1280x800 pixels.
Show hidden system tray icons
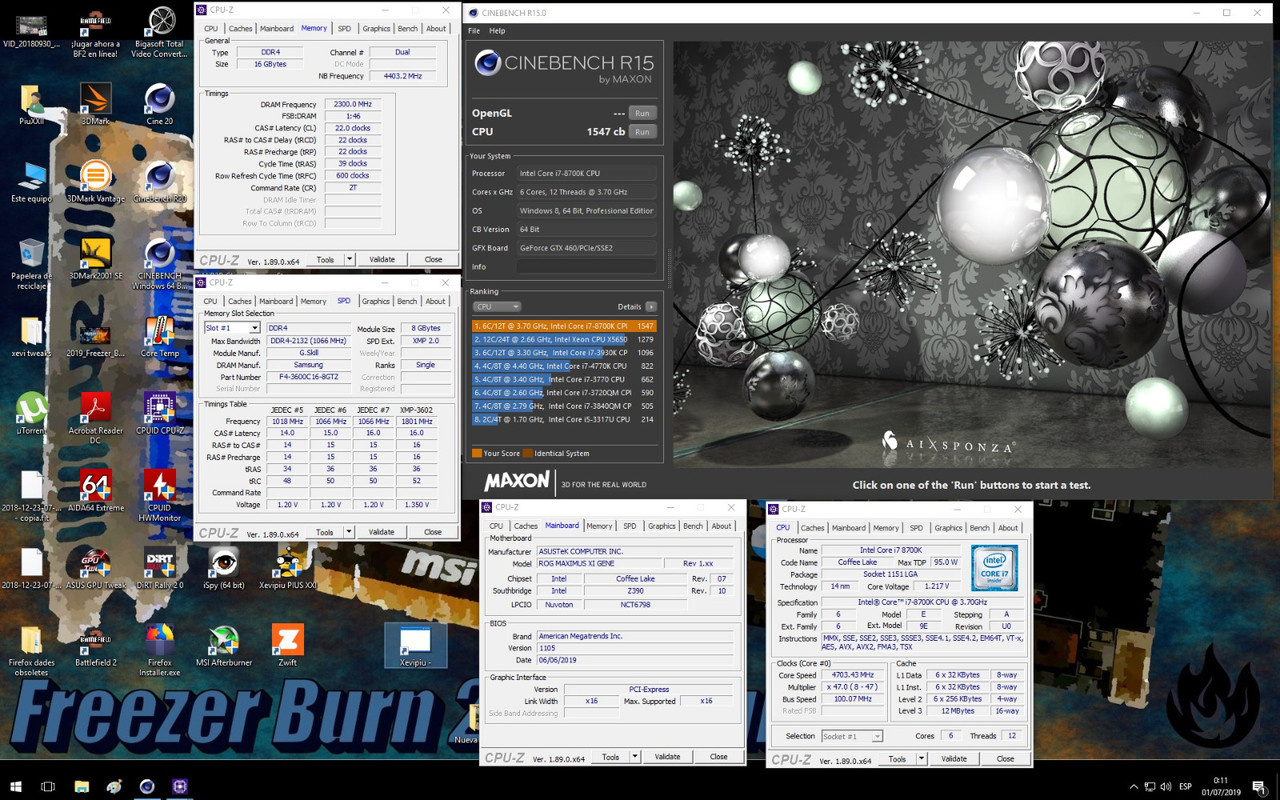coord(1133,787)
